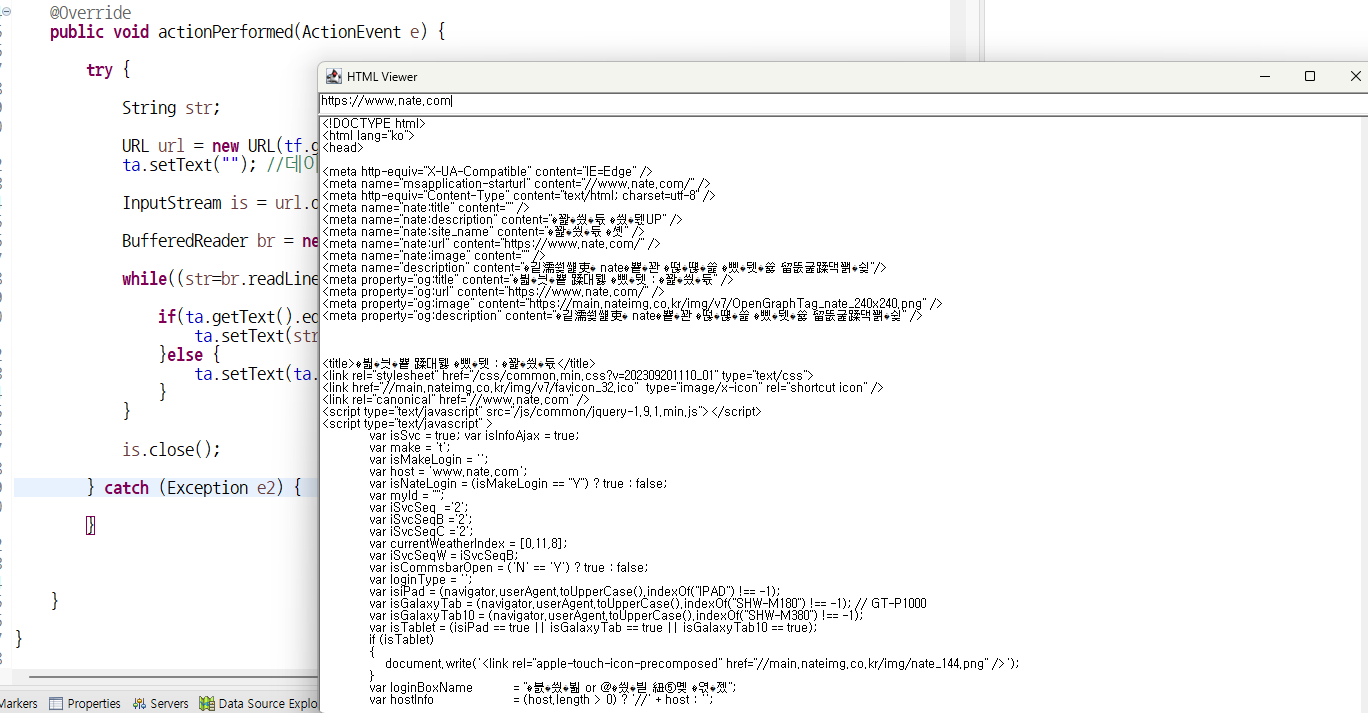Viewport: 1368px width, 713px height.
Task: Click the favicon_32.ico link line
Action: click(x=603, y=387)
